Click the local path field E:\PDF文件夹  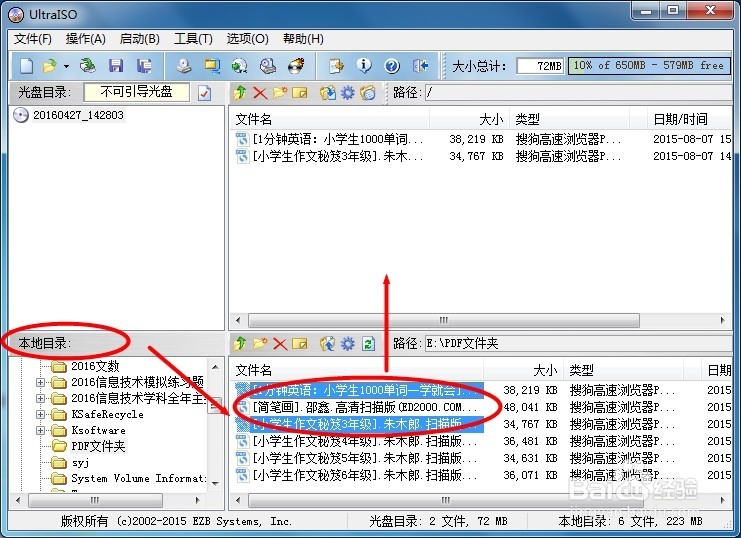point(578,343)
